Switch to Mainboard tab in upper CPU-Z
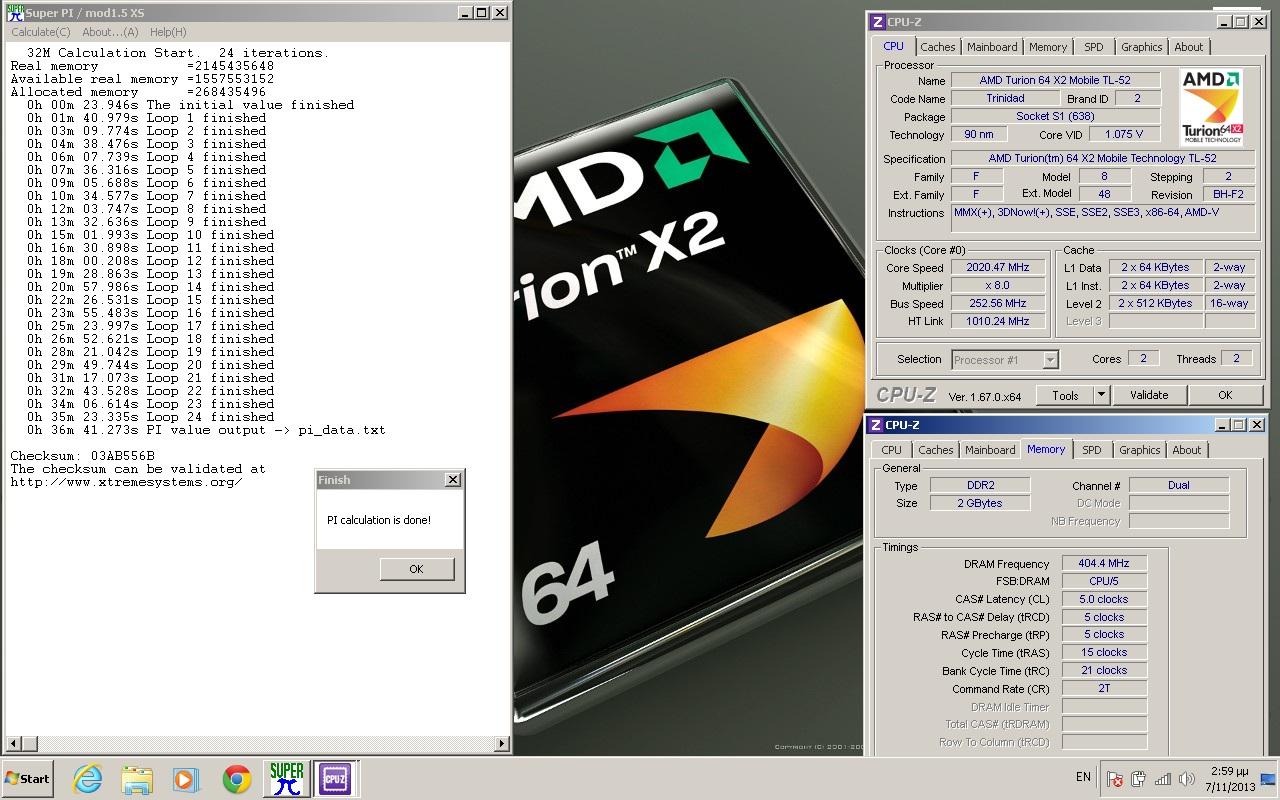1280x800 pixels. (x=992, y=47)
